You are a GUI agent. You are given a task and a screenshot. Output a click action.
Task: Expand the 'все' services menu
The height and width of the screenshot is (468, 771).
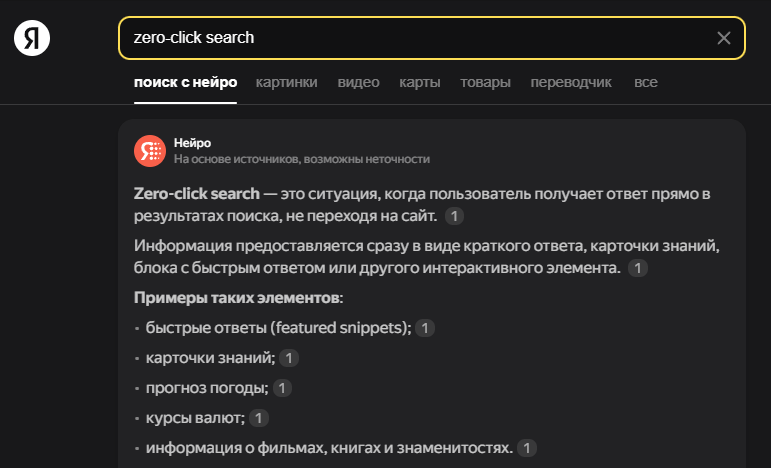[x=646, y=82]
